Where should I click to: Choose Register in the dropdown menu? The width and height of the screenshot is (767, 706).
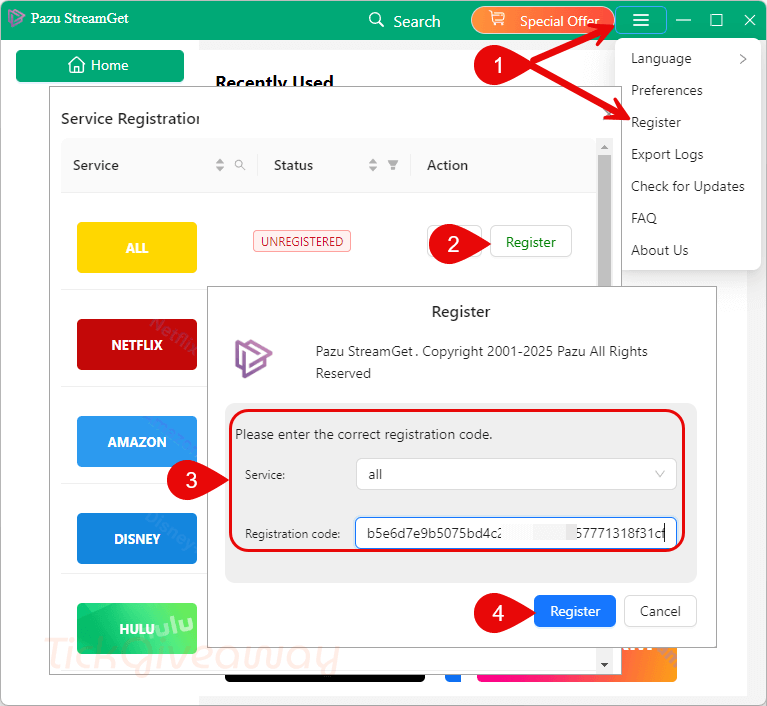click(x=655, y=122)
